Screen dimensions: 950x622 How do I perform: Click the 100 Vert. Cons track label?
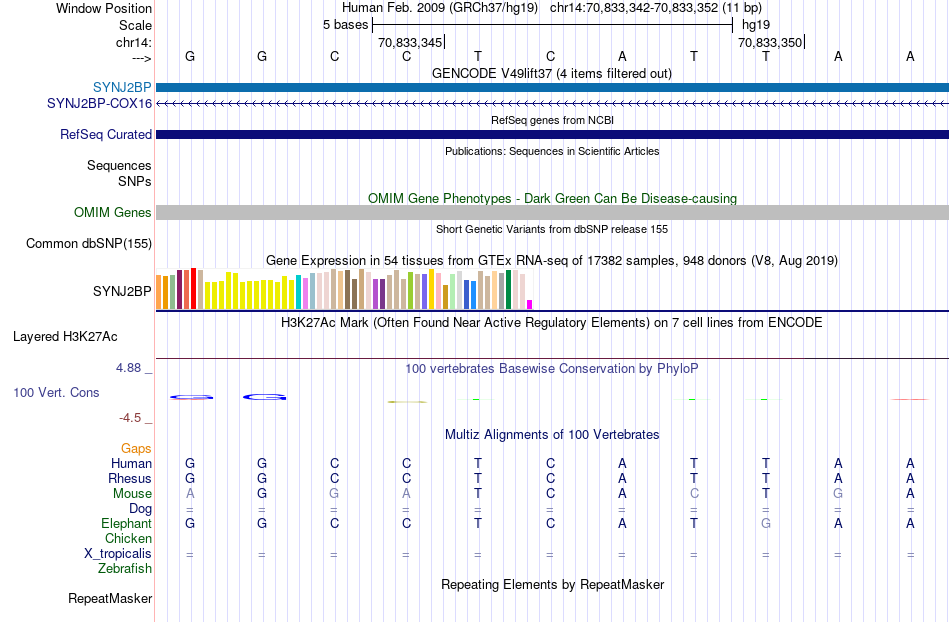[56, 392]
